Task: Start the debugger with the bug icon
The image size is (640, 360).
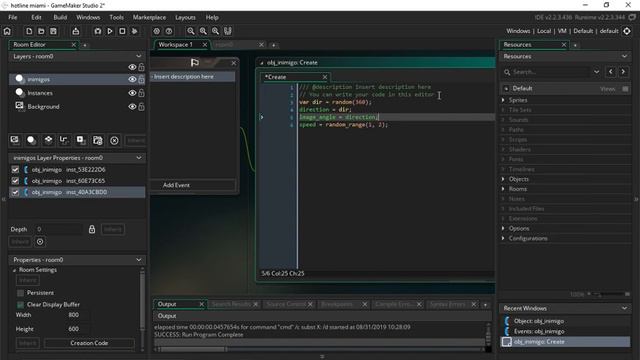Action: (x=98, y=31)
